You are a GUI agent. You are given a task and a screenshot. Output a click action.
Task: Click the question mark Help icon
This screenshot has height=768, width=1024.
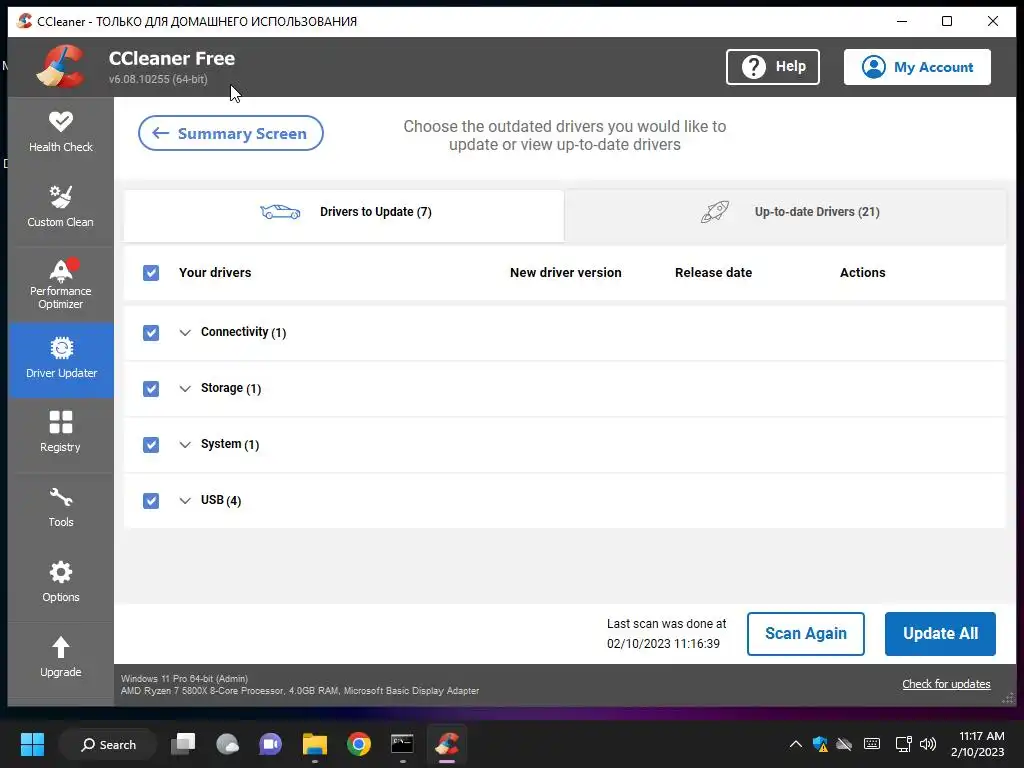754,67
